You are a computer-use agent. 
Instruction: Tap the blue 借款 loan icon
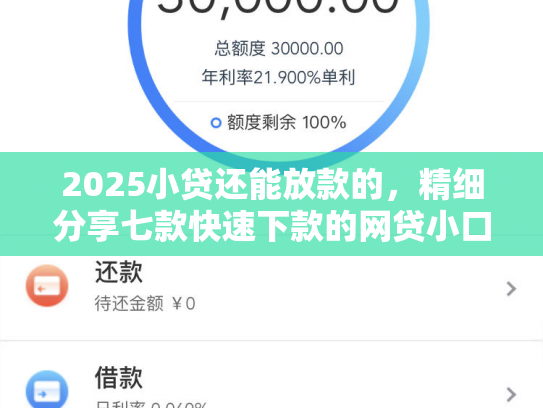tap(47, 389)
